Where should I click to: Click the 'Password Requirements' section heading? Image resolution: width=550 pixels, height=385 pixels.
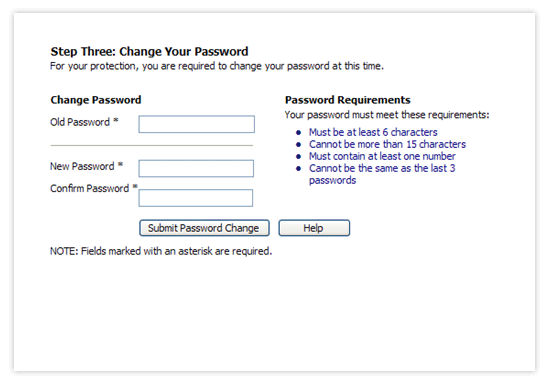point(348,100)
